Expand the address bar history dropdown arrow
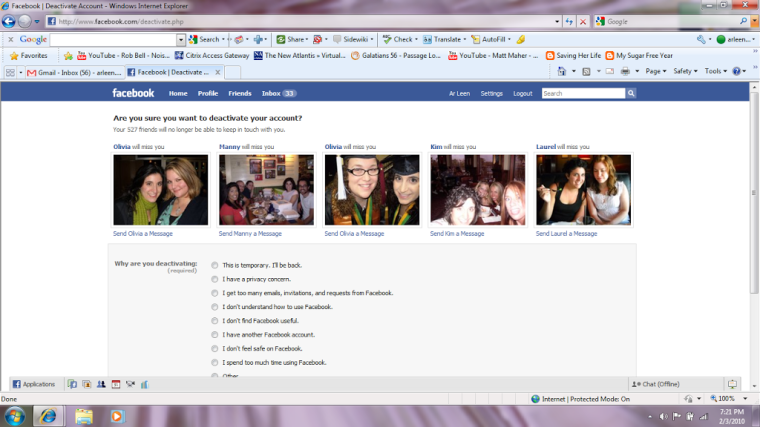The height and width of the screenshot is (427, 760). [557, 21]
